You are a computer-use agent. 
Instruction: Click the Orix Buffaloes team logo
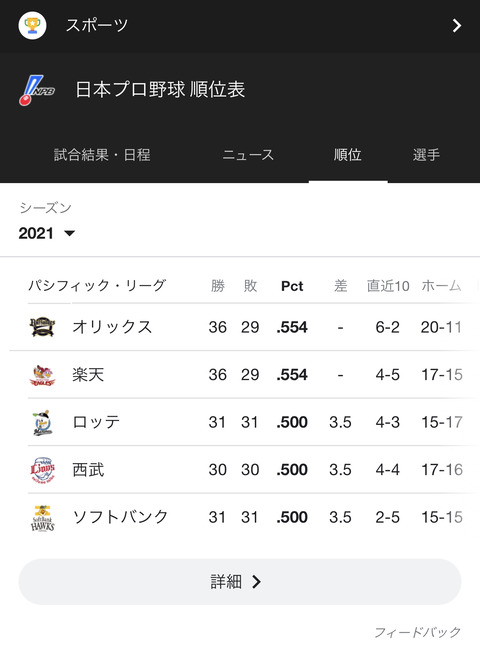(42, 327)
